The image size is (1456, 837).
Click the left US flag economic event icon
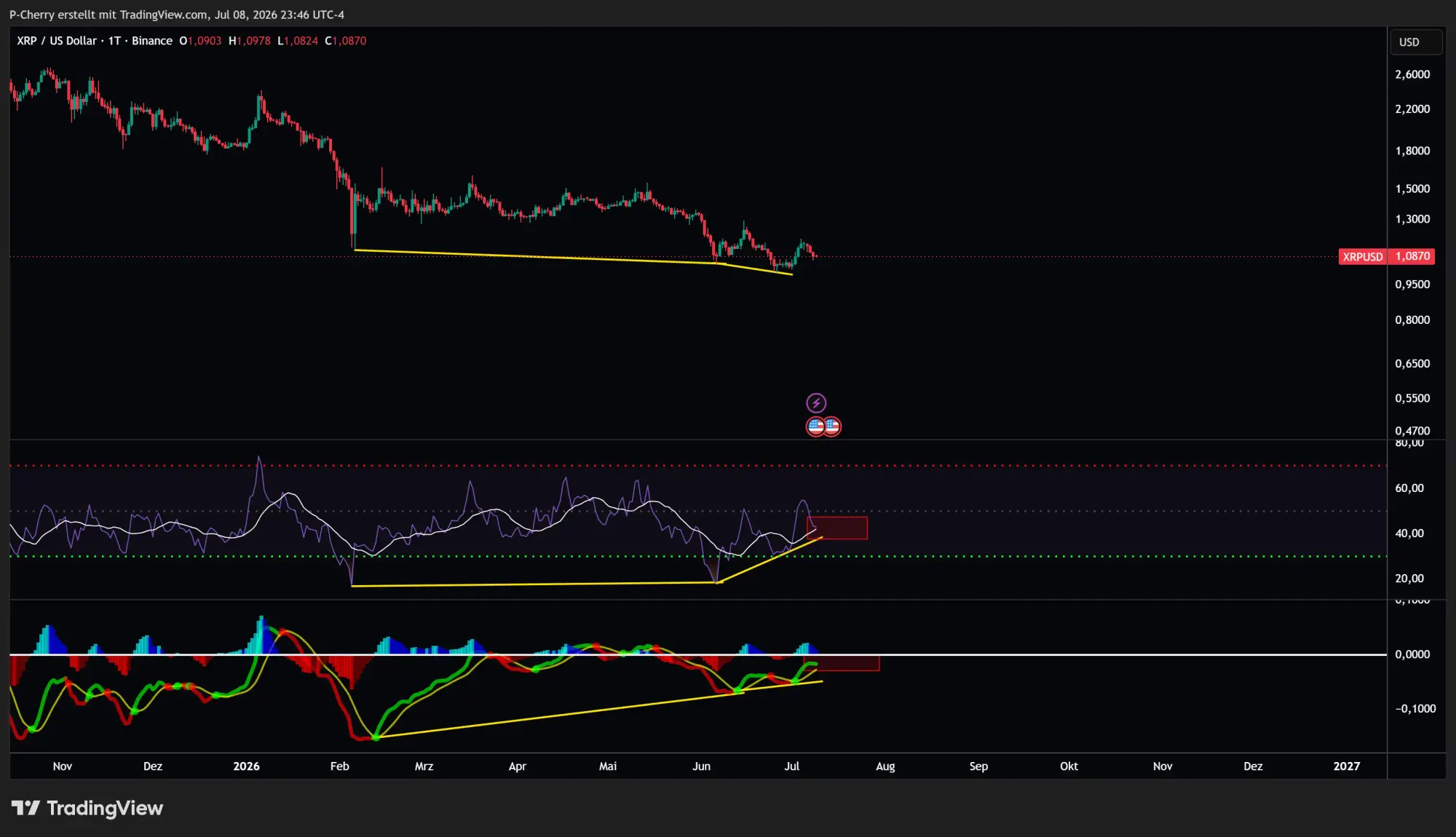[815, 427]
